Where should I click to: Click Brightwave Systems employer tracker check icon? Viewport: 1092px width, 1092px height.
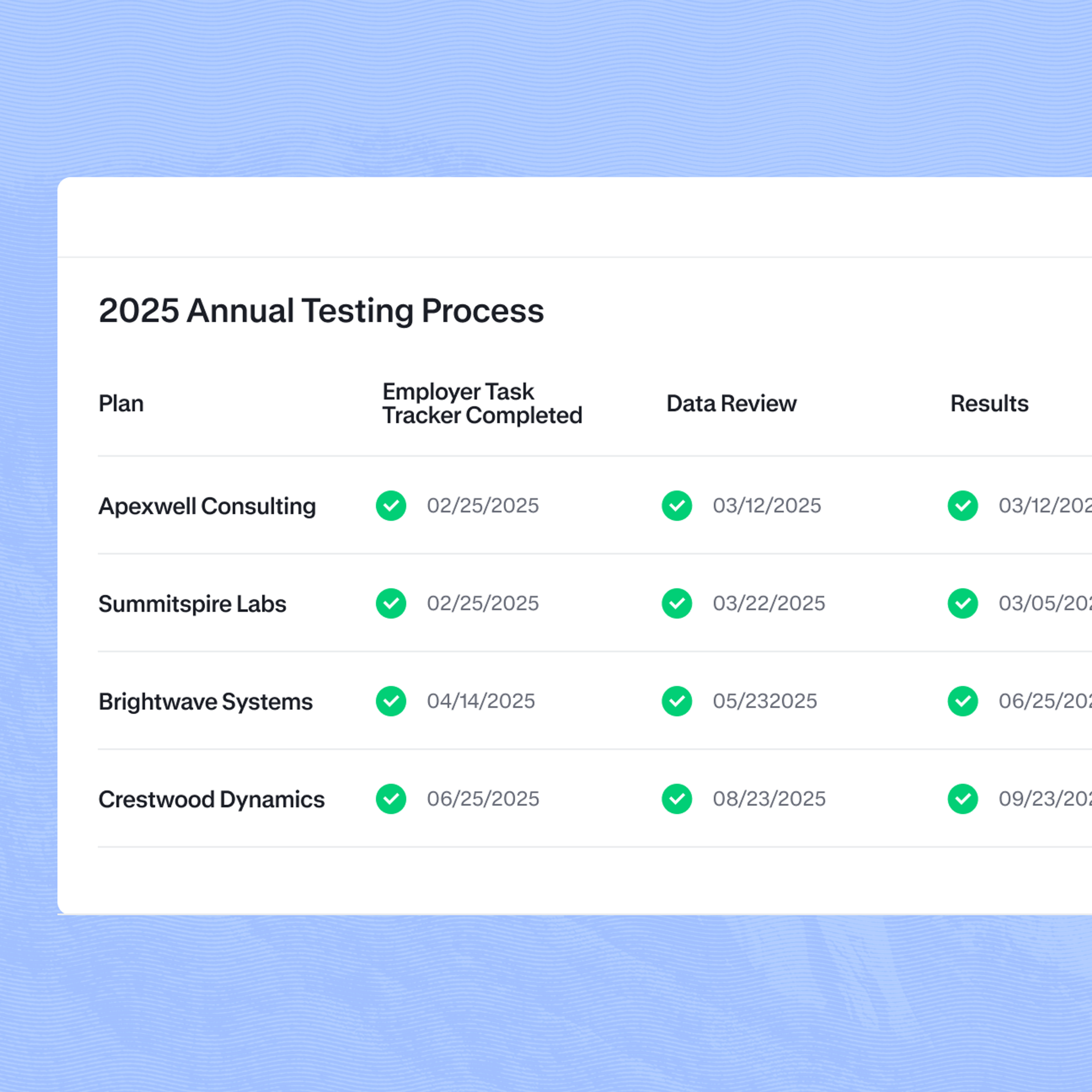pyautogui.click(x=391, y=701)
